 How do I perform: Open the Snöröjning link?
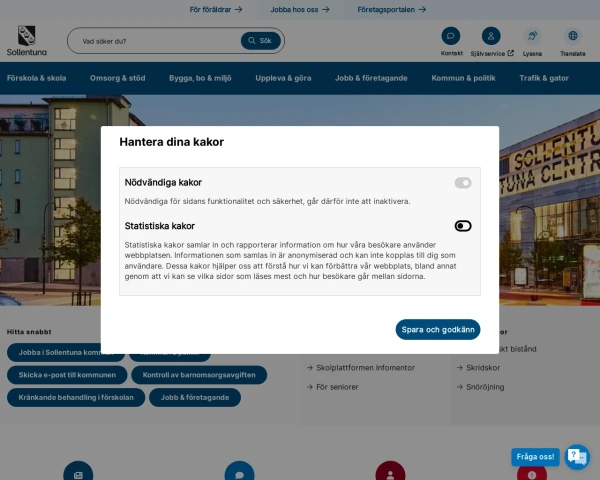(485, 387)
